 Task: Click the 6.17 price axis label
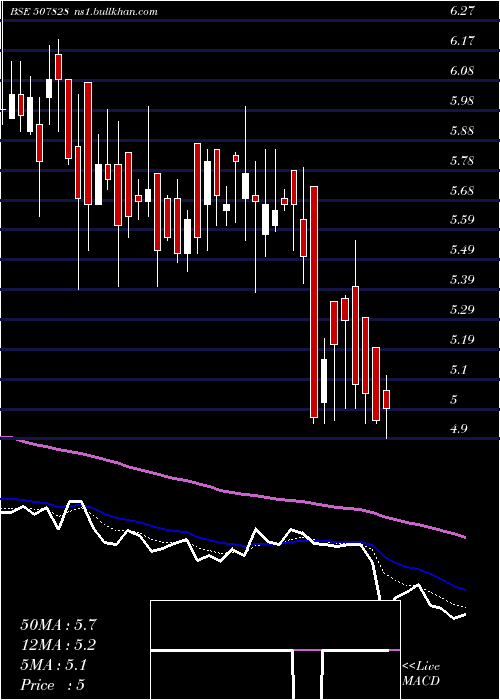pyautogui.click(x=462, y=41)
